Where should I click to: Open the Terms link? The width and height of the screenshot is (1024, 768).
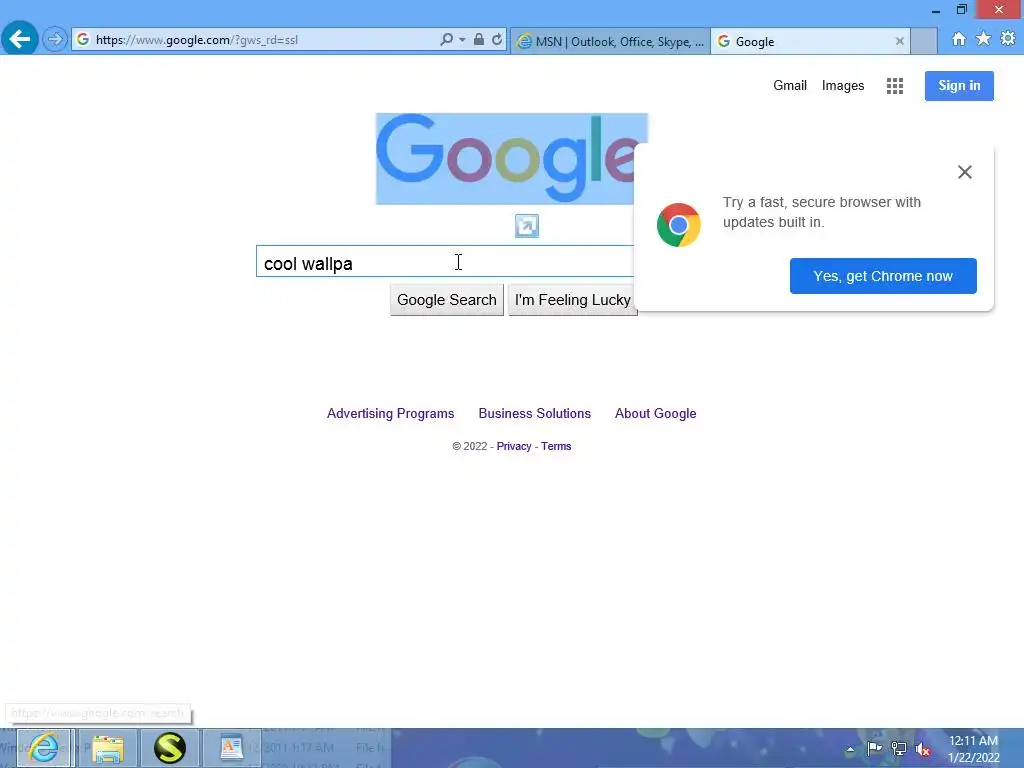[556, 446]
